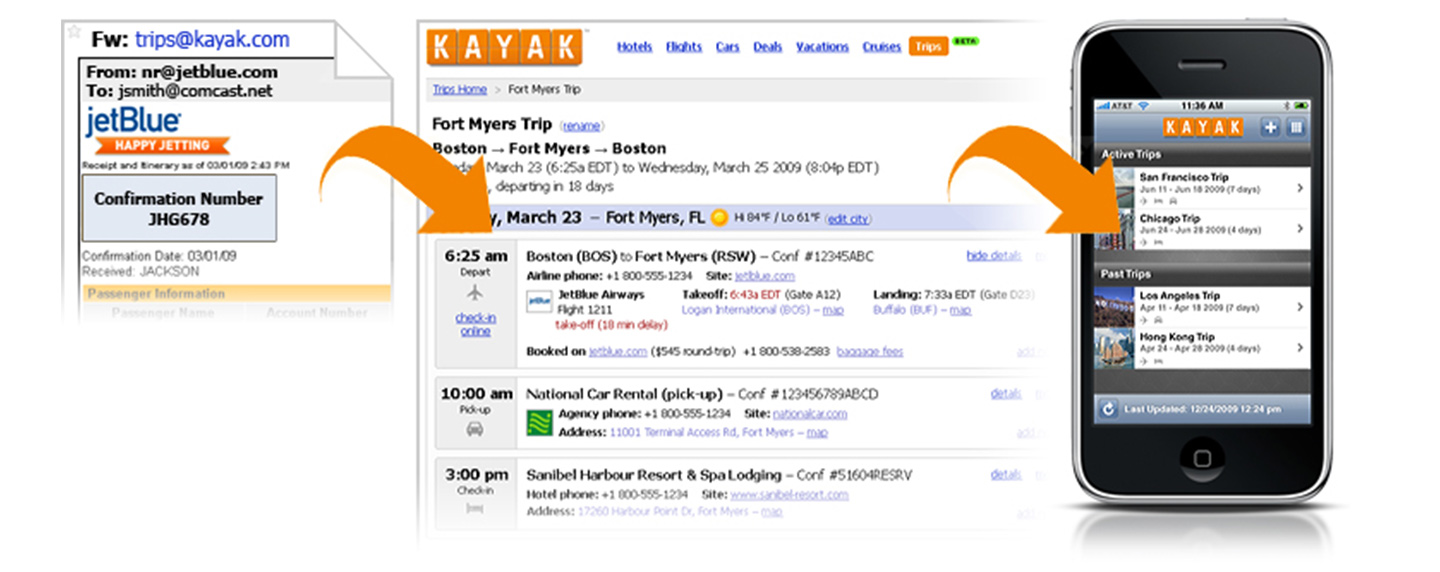Screen dimensions: 1440x572
Task: Select the orange Trips tab
Action: click(928, 47)
